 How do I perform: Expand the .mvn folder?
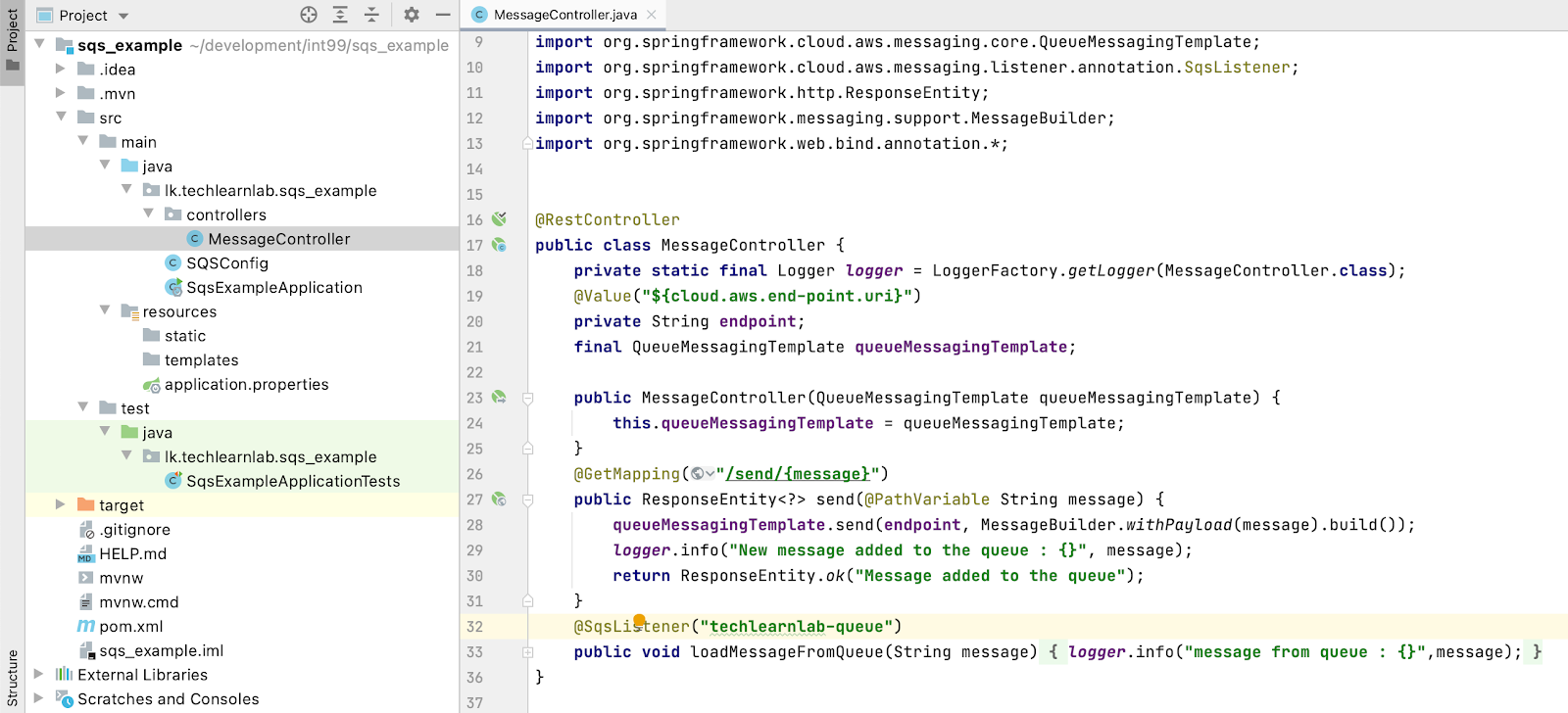pos(61,93)
